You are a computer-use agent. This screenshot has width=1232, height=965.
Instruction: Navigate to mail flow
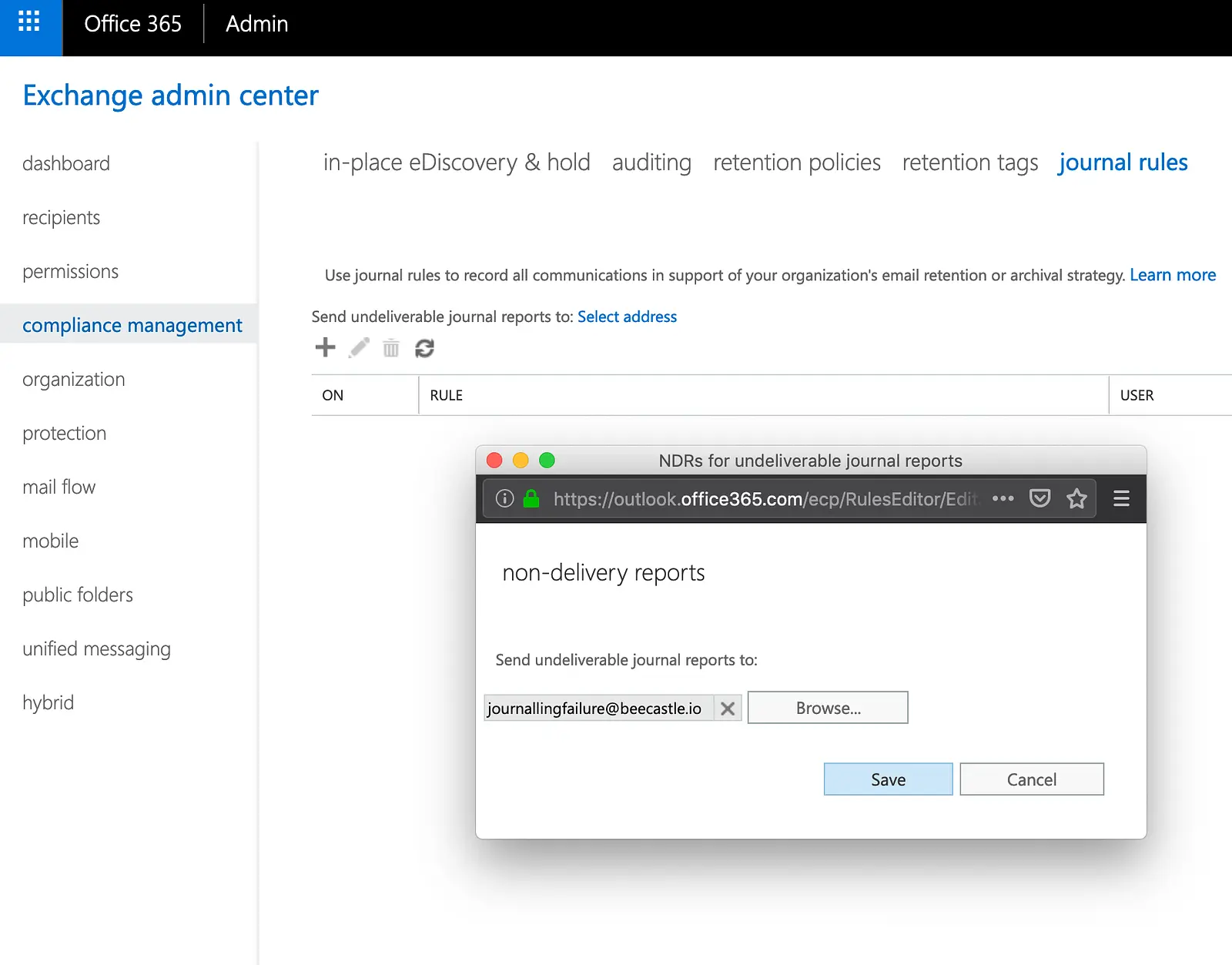pyautogui.click(x=59, y=487)
